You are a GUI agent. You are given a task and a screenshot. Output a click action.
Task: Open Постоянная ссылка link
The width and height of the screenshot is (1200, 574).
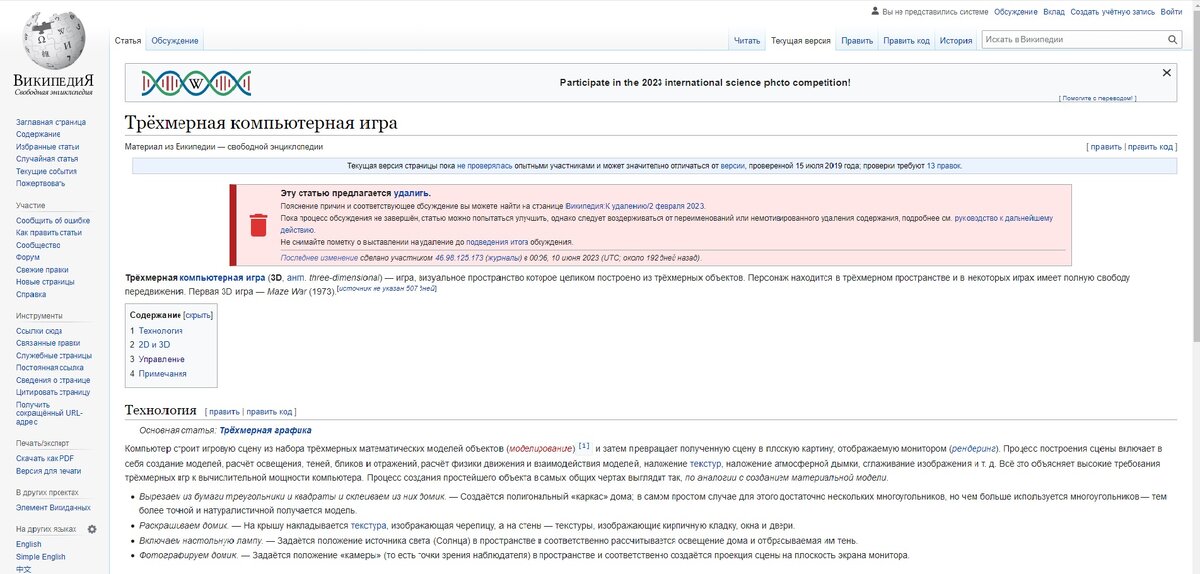[x=50, y=367]
